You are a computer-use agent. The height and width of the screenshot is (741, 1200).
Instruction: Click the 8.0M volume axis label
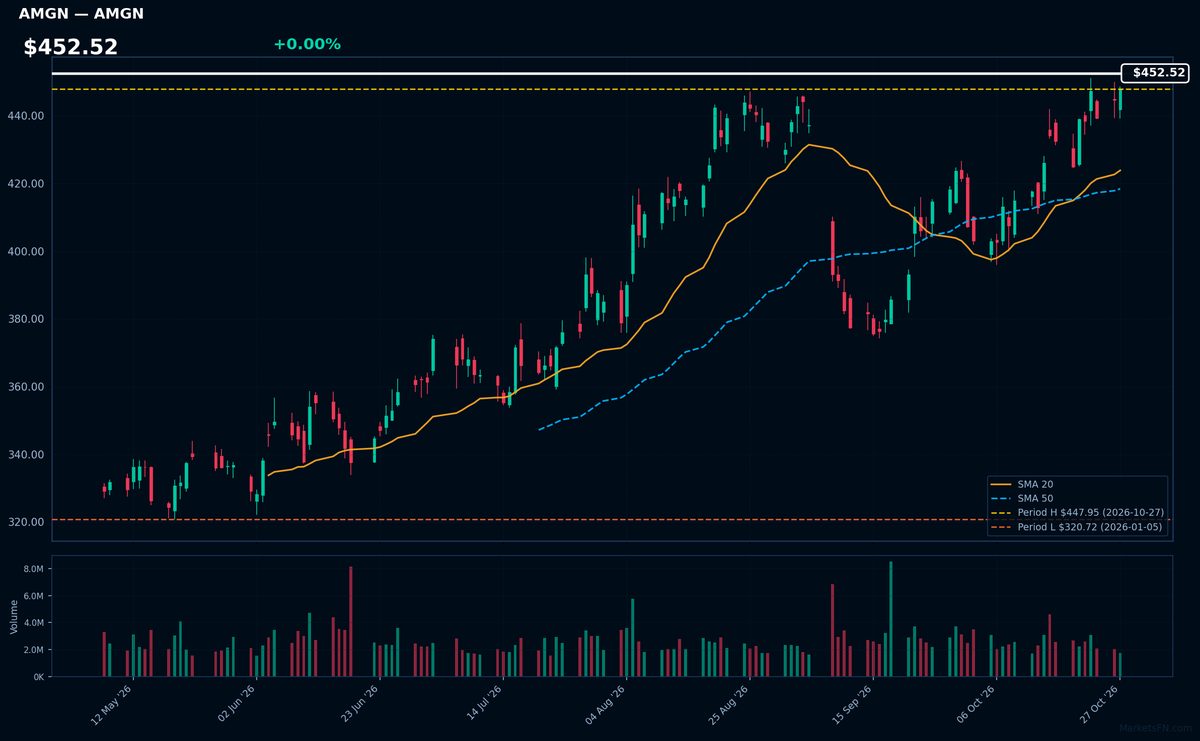(x=33, y=569)
